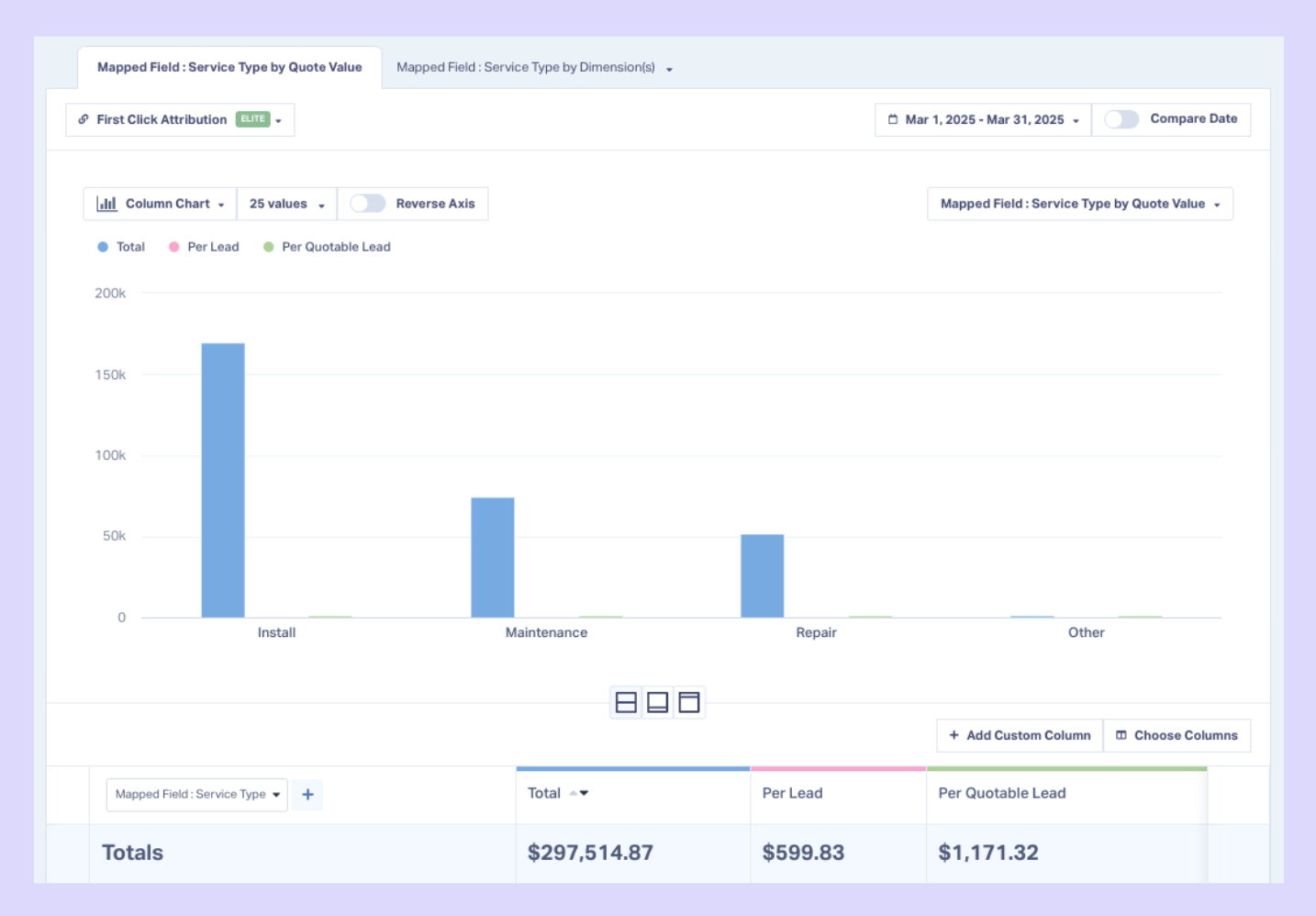Toggle the Per Lead legend series
Image resolution: width=1316 pixels, height=916 pixels.
coord(204,247)
